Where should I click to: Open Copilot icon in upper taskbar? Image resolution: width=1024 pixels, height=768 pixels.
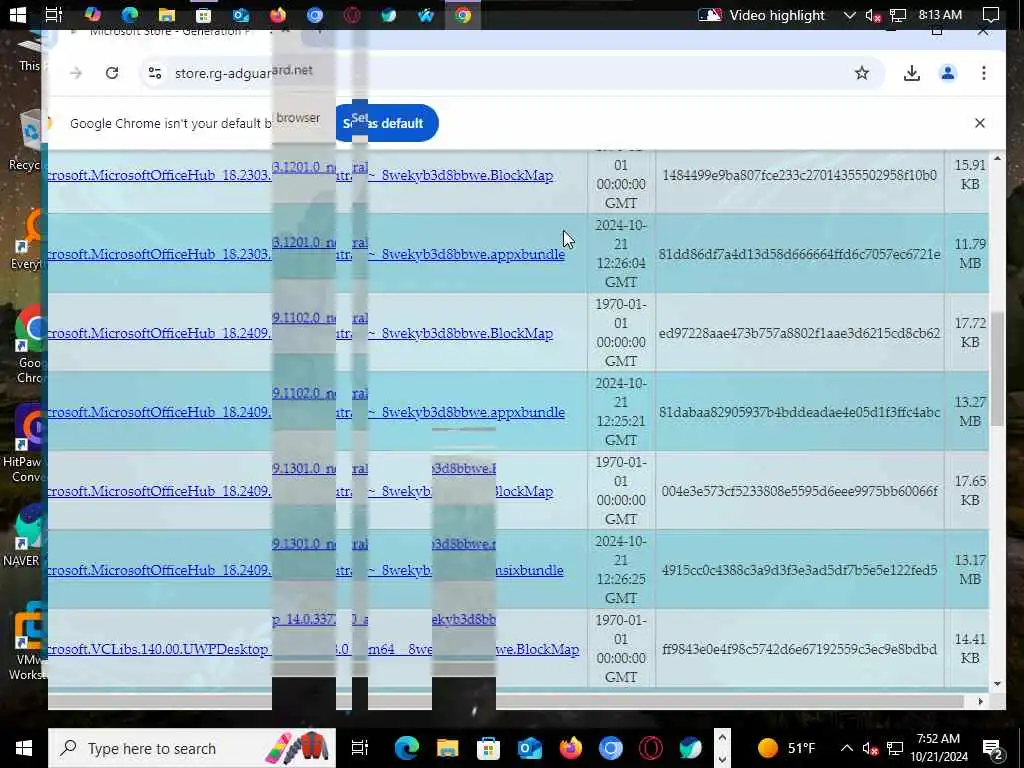click(x=92, y=14)
